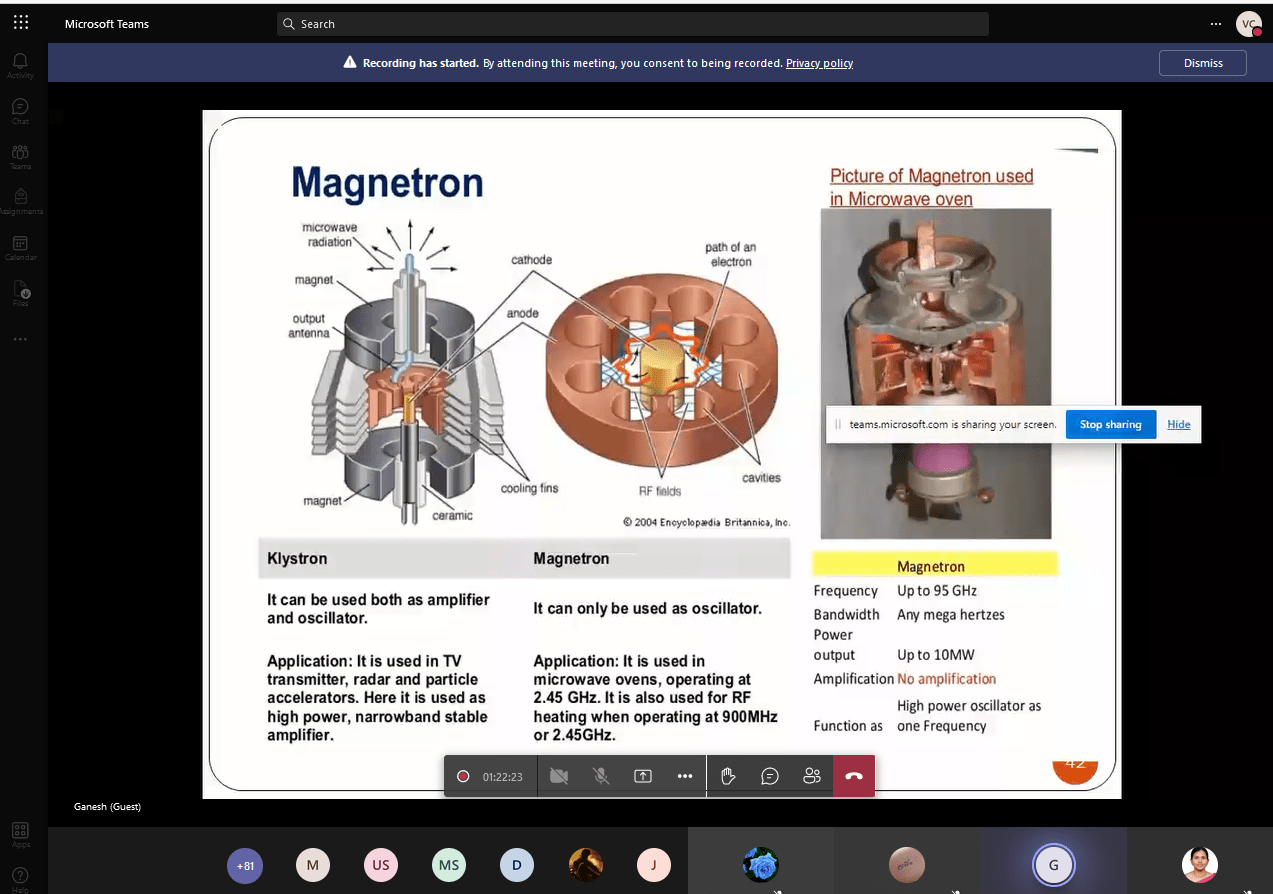Open the Privacy policy link
Image resolution: width=1273 pixels, height=894 pixels.
[x=819, y=63]
